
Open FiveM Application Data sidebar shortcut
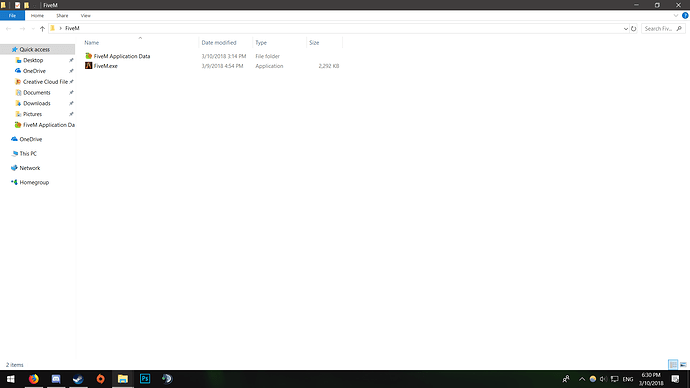click(x=48, y=125)
